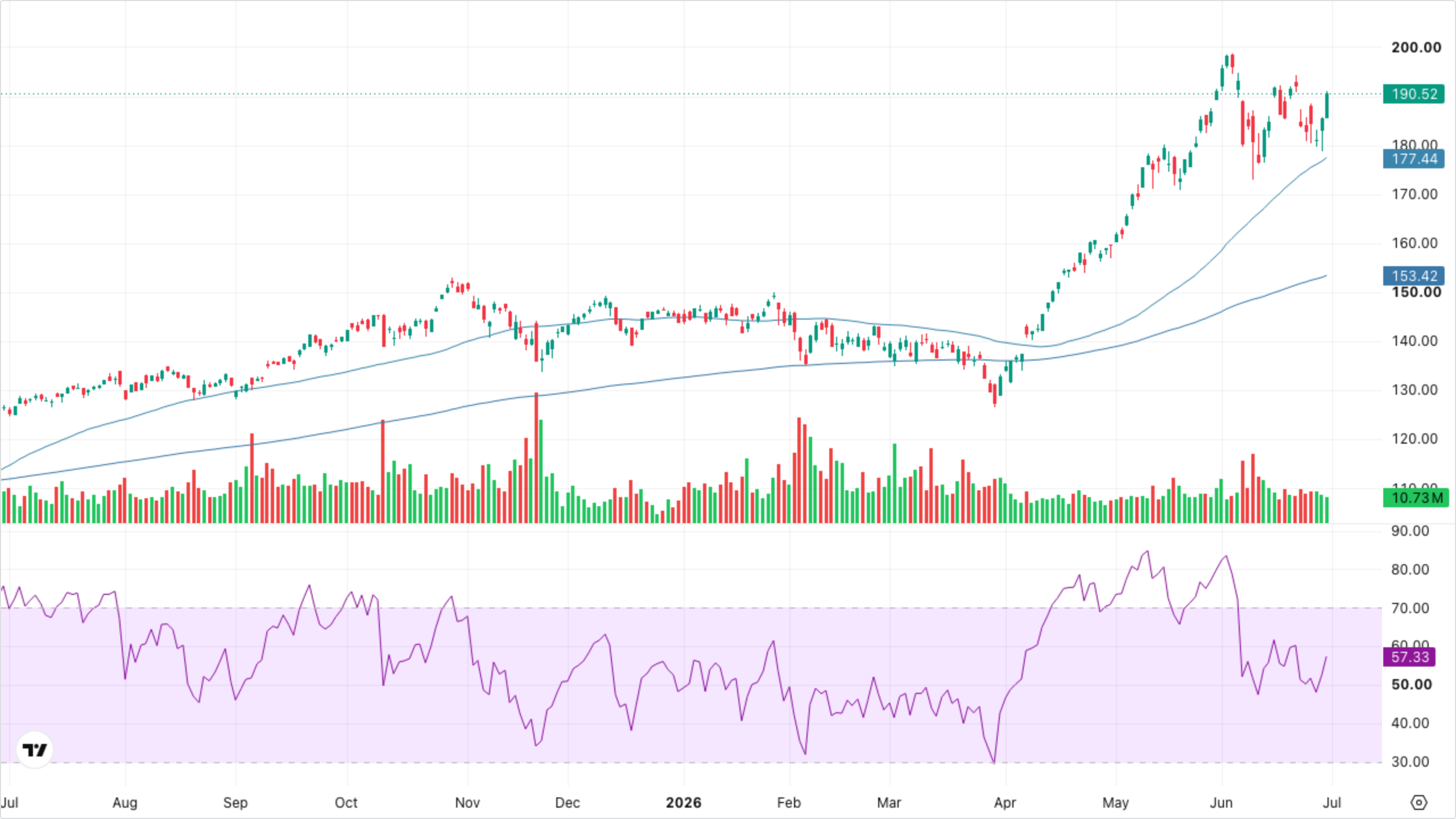Click the 153.42 moving average label
The height and width of the screenshot is (819, 1456).
1414,276
